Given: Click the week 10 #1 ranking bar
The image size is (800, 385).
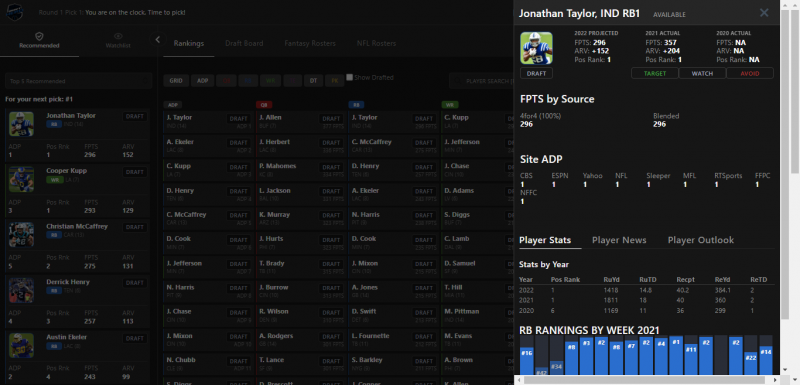Looking at the screenshot, I should click(676, 355).
